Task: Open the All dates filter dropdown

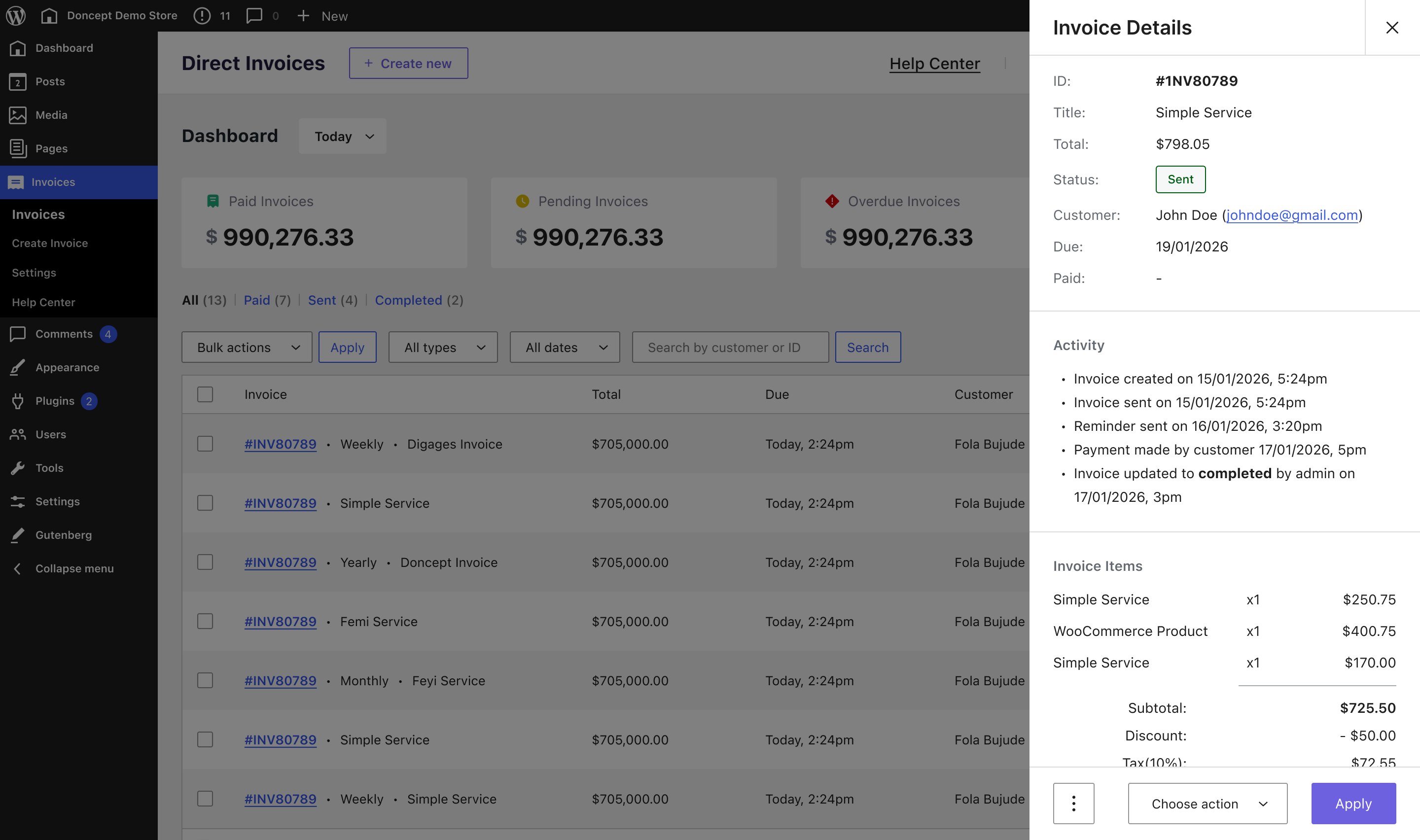Action: click(565, 347)
